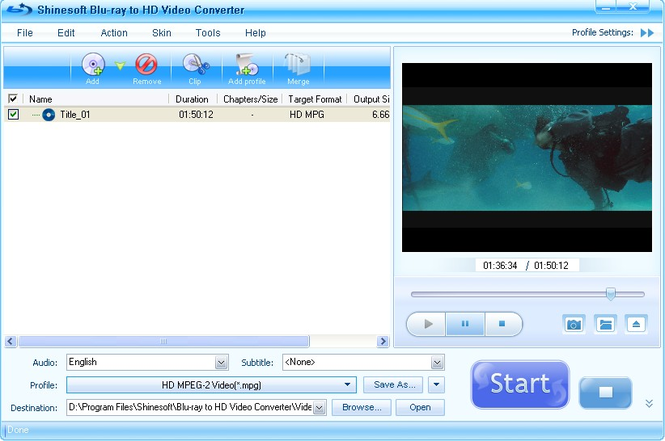This screenshot has height=441, width=665.
Task: Open the Tools menu
Action: [x=208, y=33]
